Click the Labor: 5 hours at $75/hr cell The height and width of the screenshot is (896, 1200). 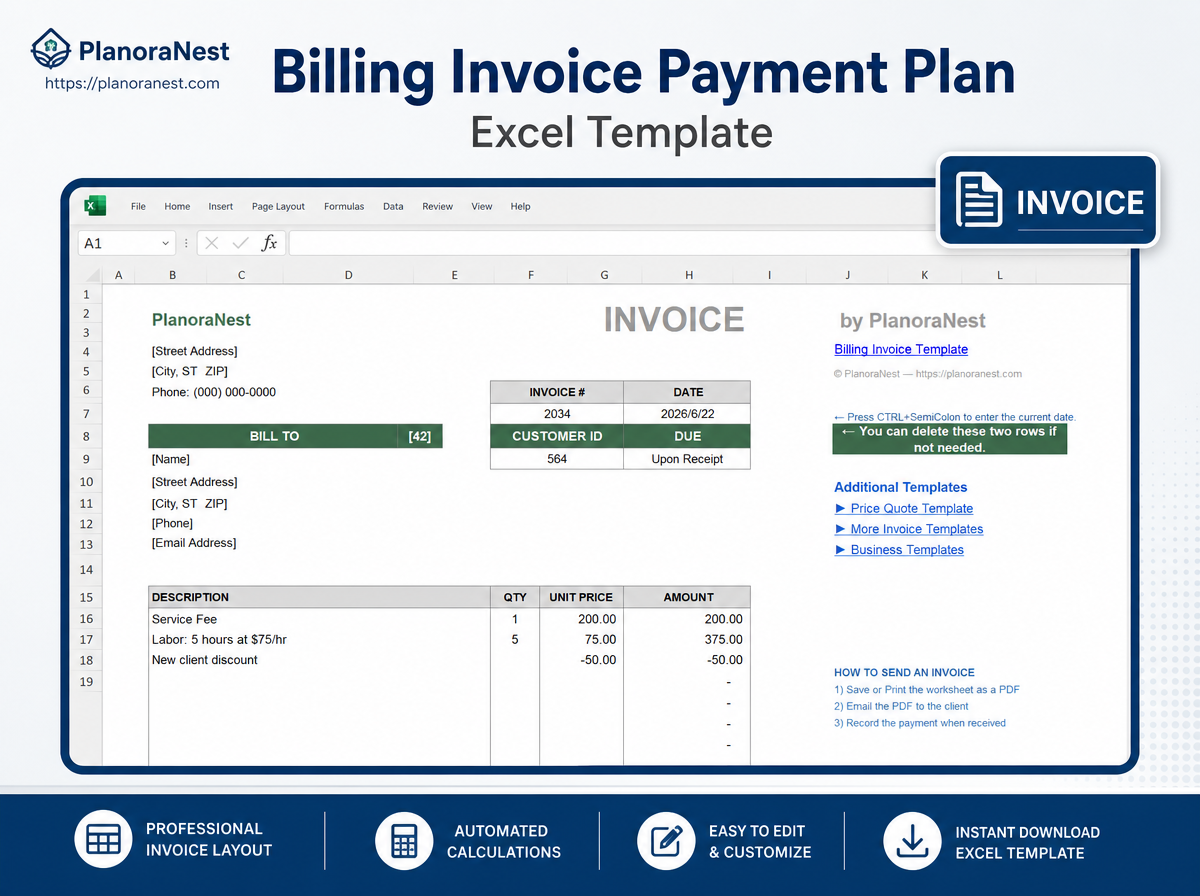[x=319, y=639]
